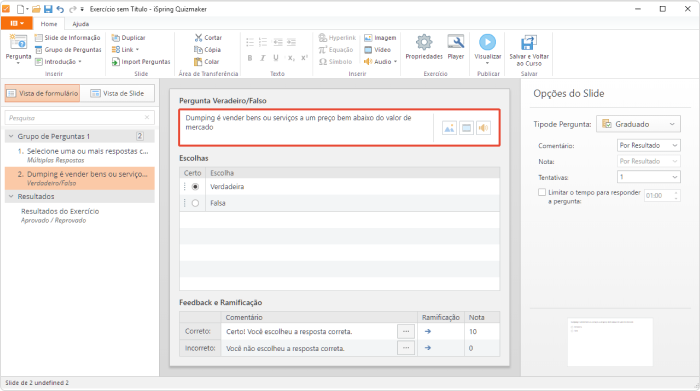Viewport: 700px width, 391px height.
Task: Toggle italic formatting
Action: pyautogui.click(x=263, y=58)
